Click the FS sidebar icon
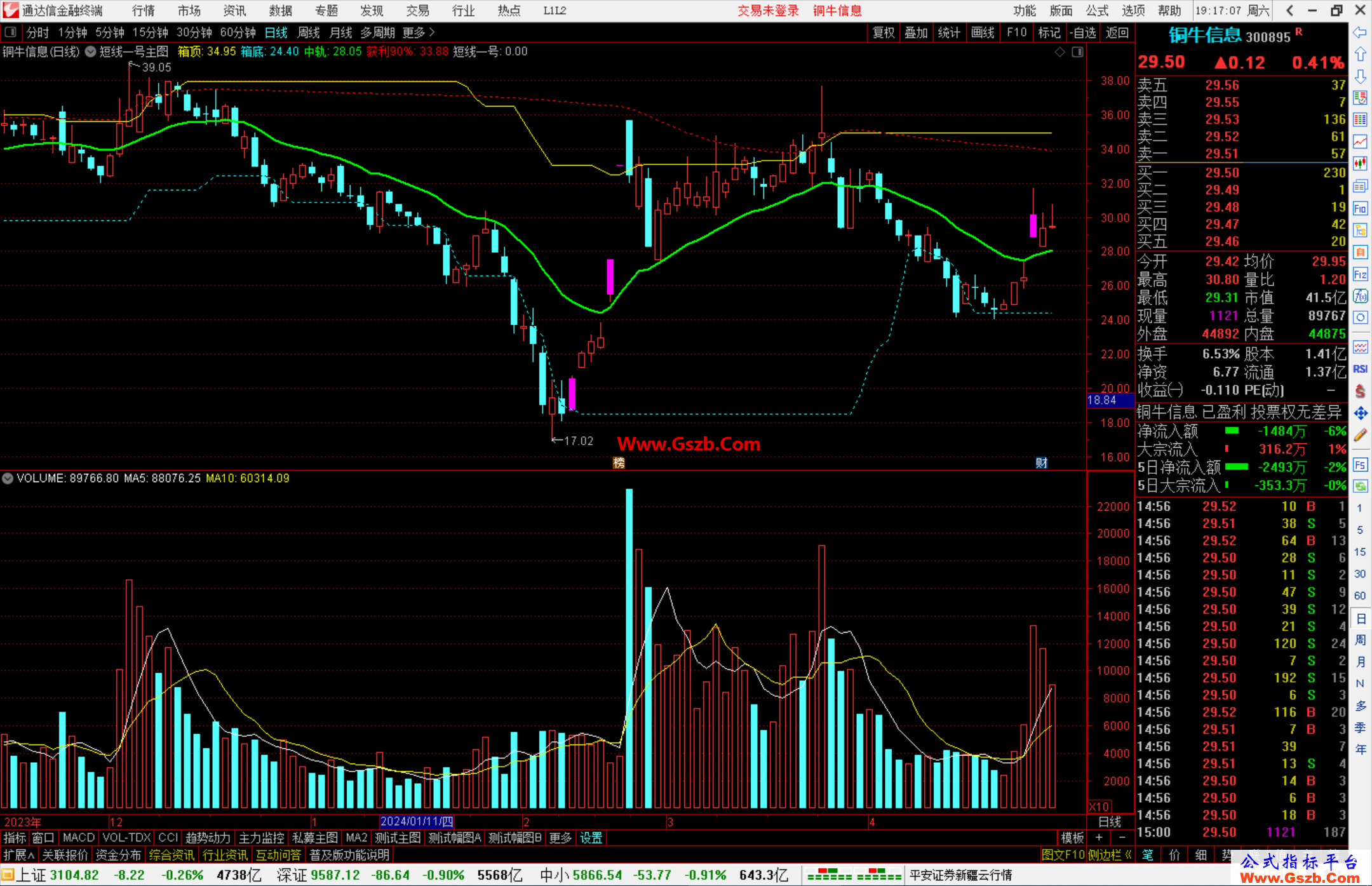This screenshot has width=1372, height=886. tap(1360, 465)
